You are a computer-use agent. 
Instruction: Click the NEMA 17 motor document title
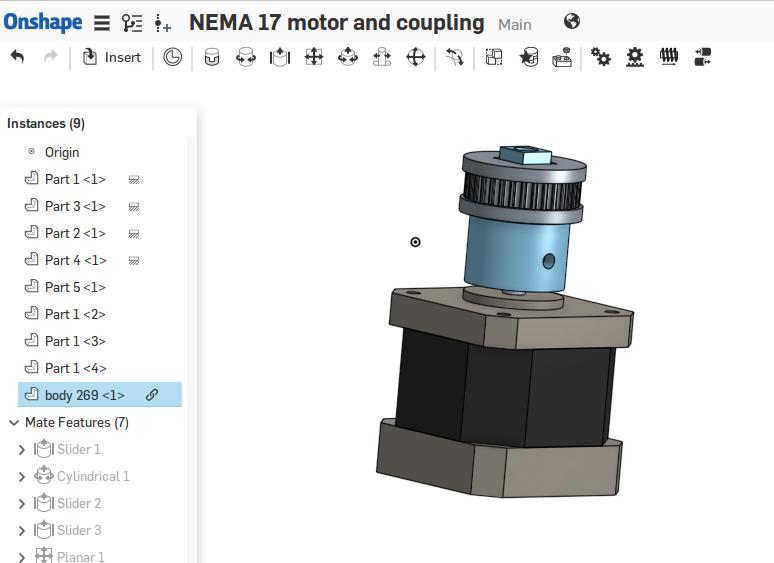point(336,23)
